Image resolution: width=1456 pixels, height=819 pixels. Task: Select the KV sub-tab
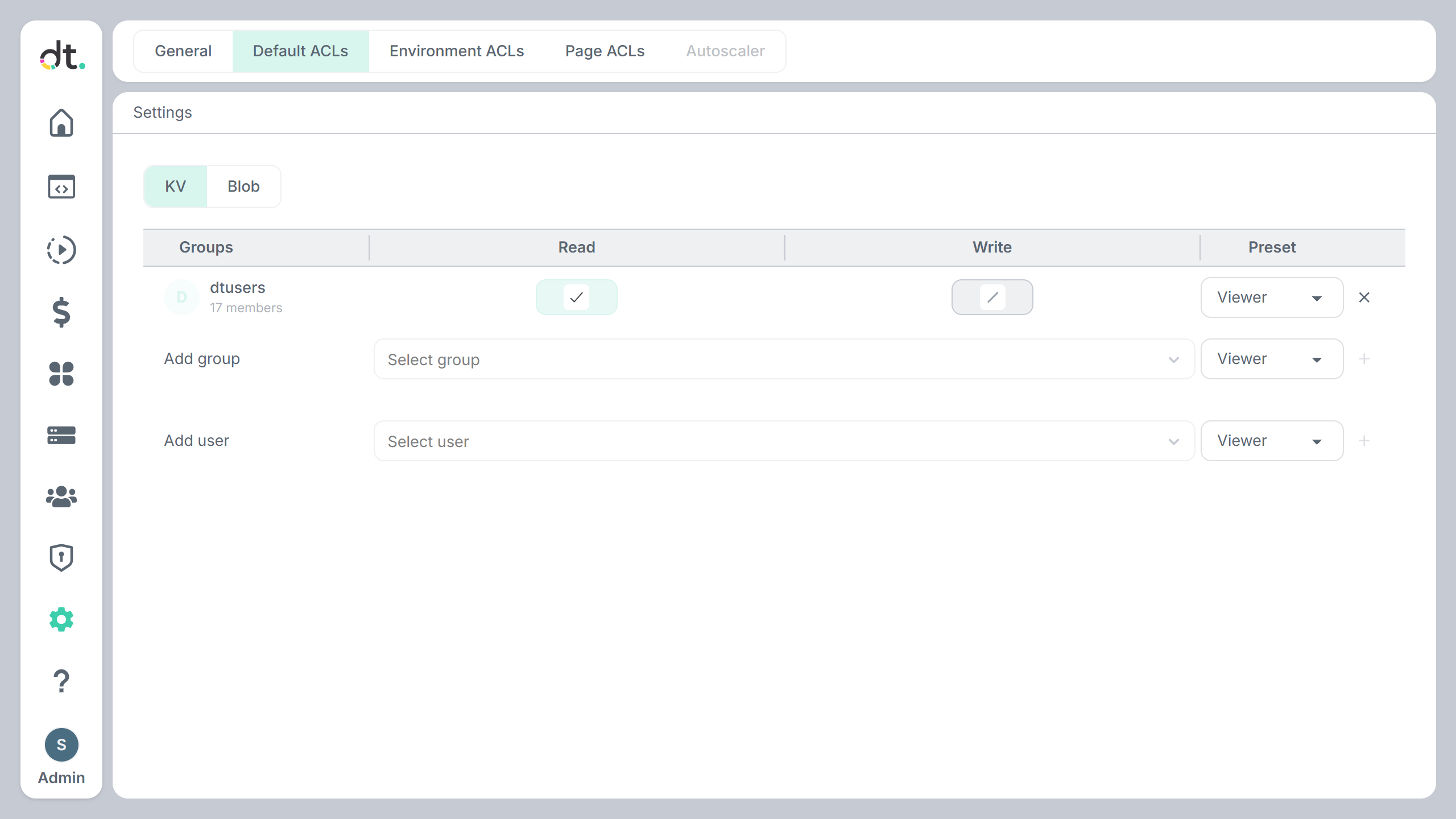[x=176, y=187]
